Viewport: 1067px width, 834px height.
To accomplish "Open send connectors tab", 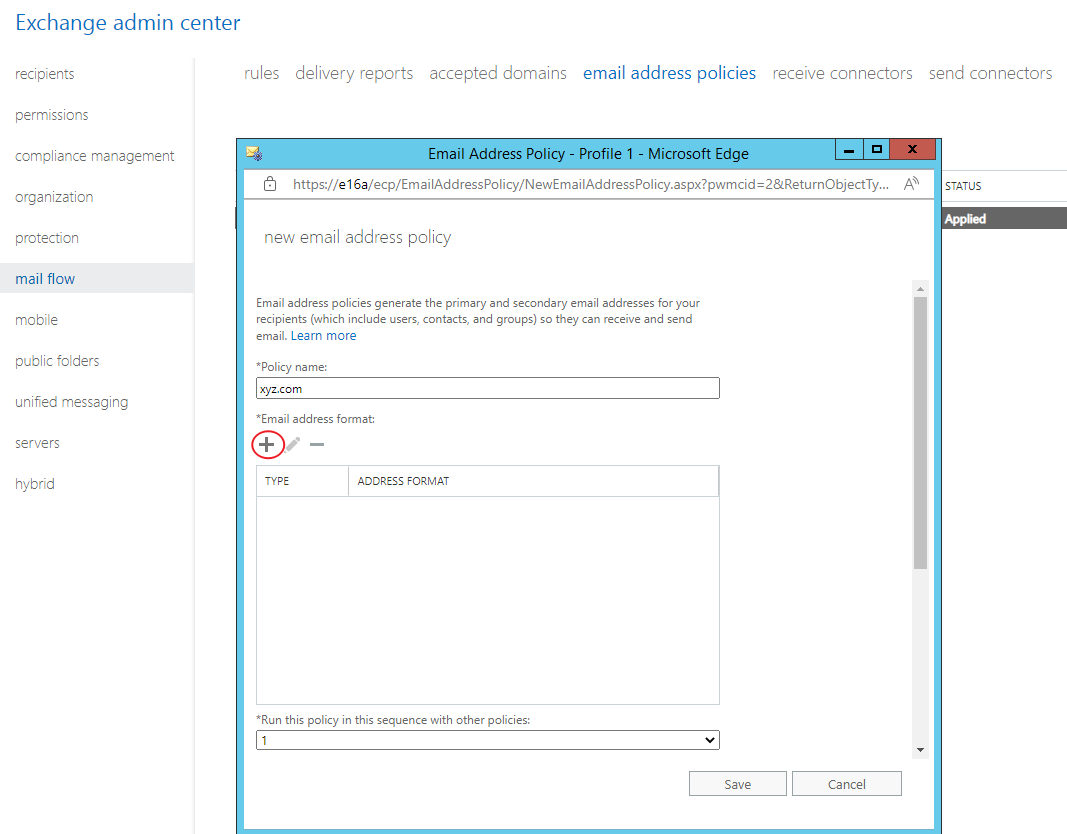I will [990, 73].
